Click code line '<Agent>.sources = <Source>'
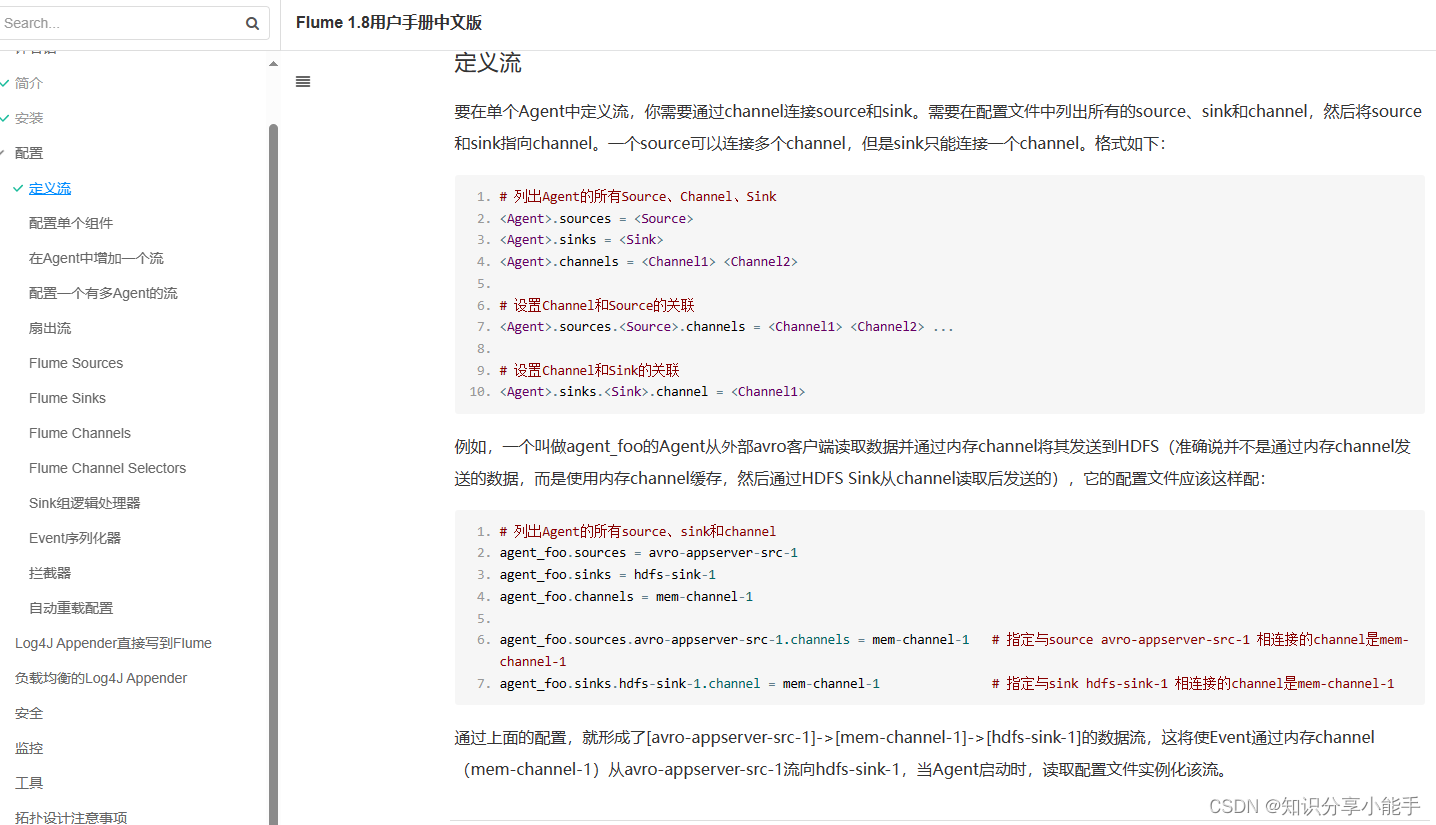The width and height of the screenshot is (1436, 825). click(x=596, y=218)
